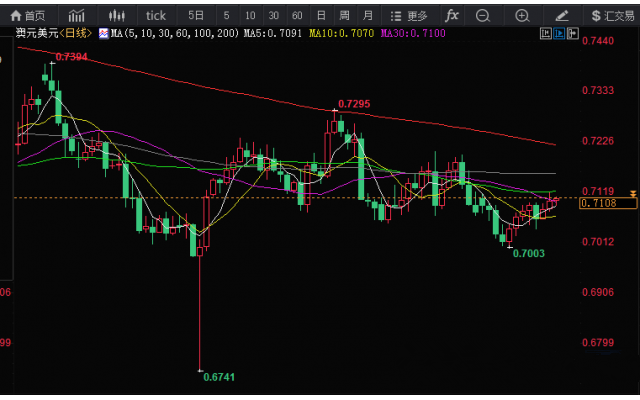Select the tick timeframe
The image size is (640, 400).
(156, 16)
